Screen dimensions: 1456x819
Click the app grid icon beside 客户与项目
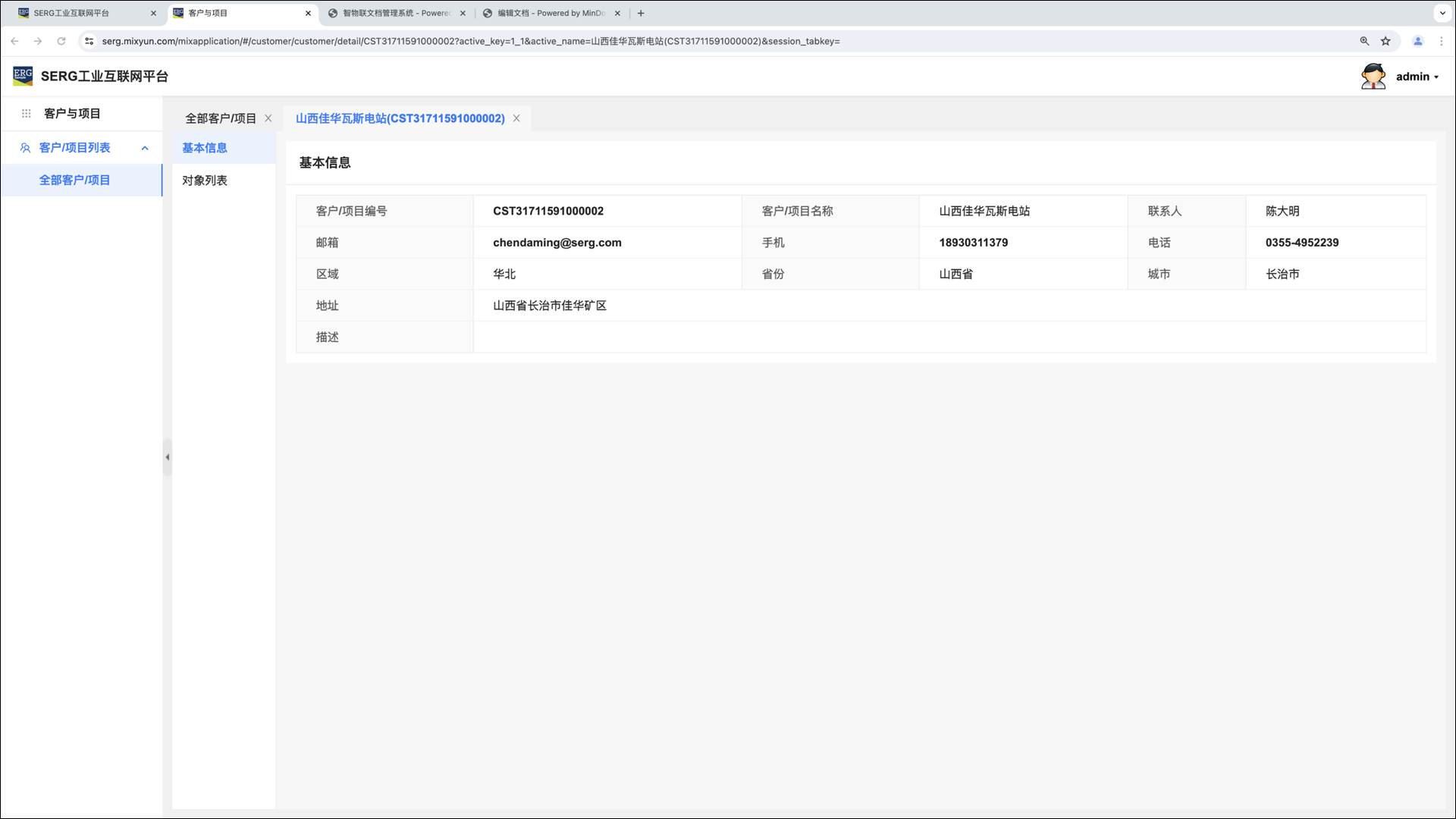(26, 114)
